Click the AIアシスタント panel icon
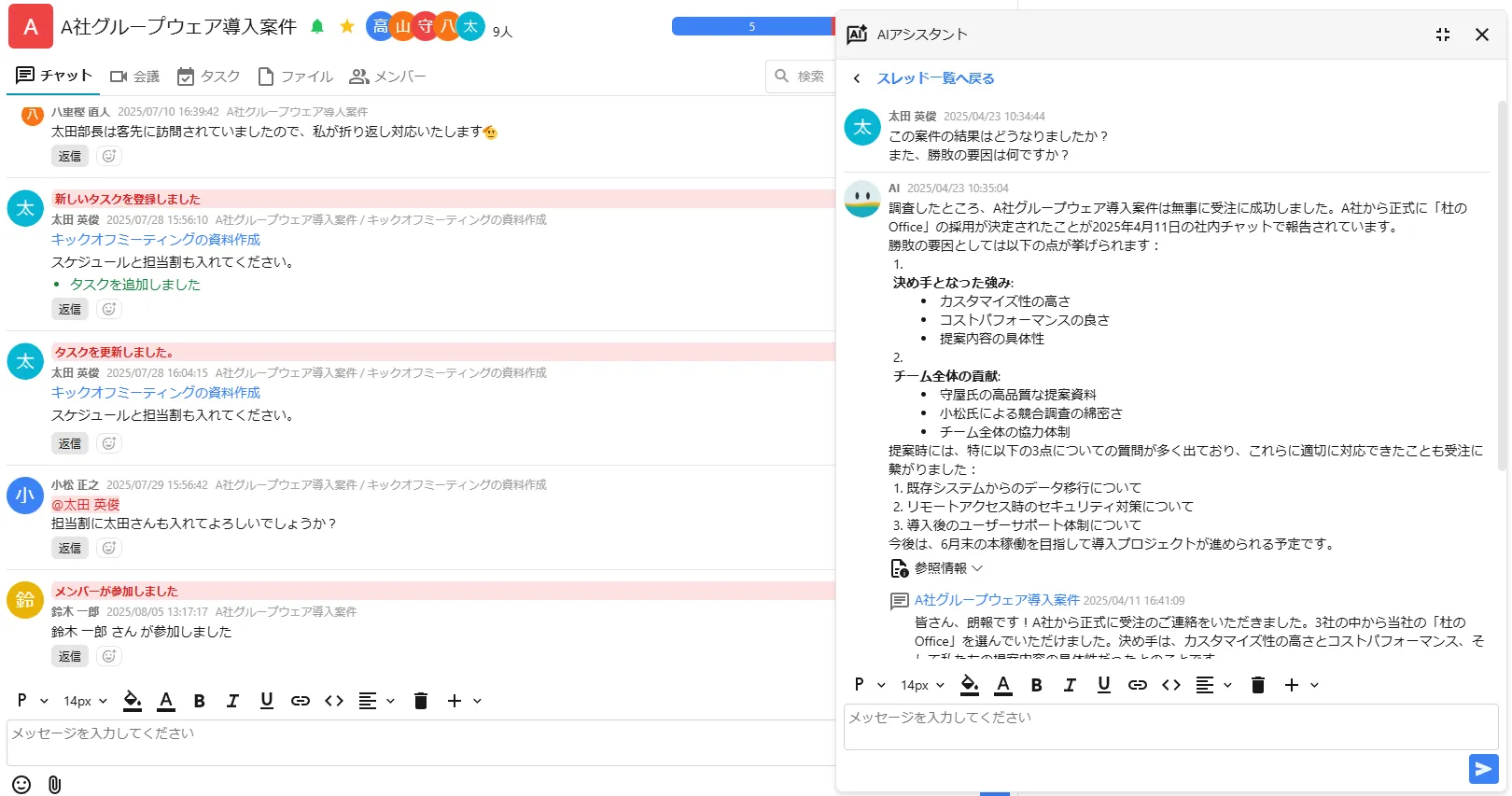This screenshot has width=1512, height=796. pyautogui.click(x=857, y=35)
